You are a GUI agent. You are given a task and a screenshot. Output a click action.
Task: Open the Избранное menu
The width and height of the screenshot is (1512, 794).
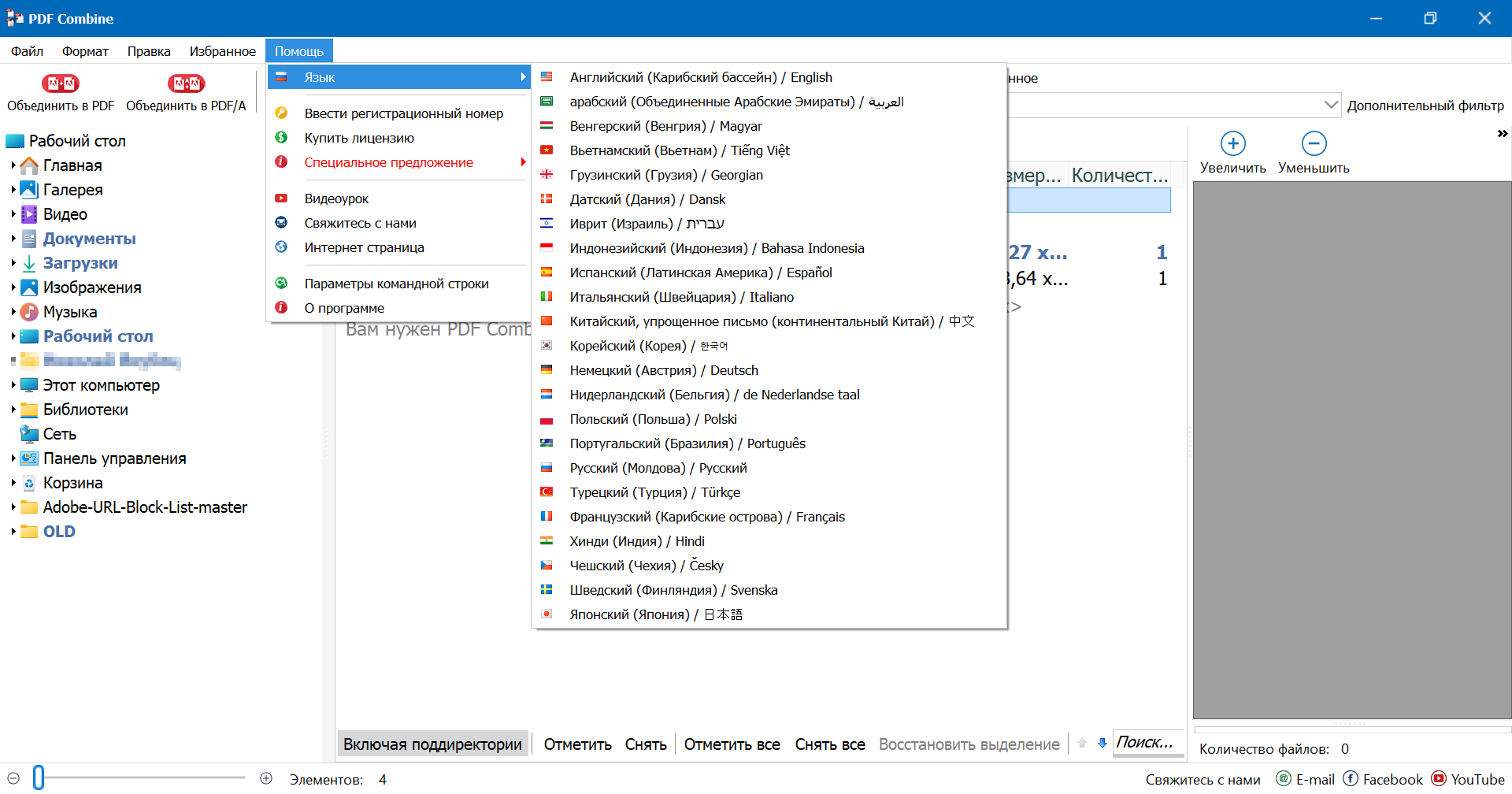(x=223, y=51)
